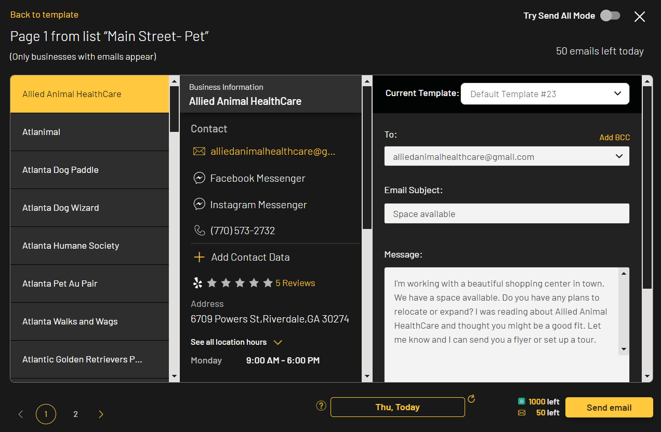Click the 50 emails left today text

tap(599, 51)
